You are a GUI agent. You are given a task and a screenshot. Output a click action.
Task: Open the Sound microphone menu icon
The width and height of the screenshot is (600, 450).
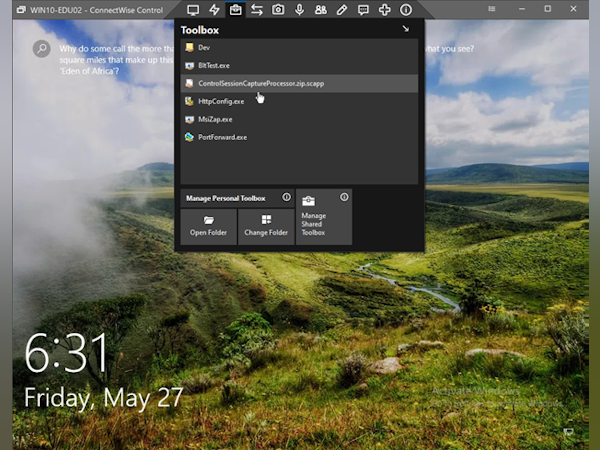point(299,10)
